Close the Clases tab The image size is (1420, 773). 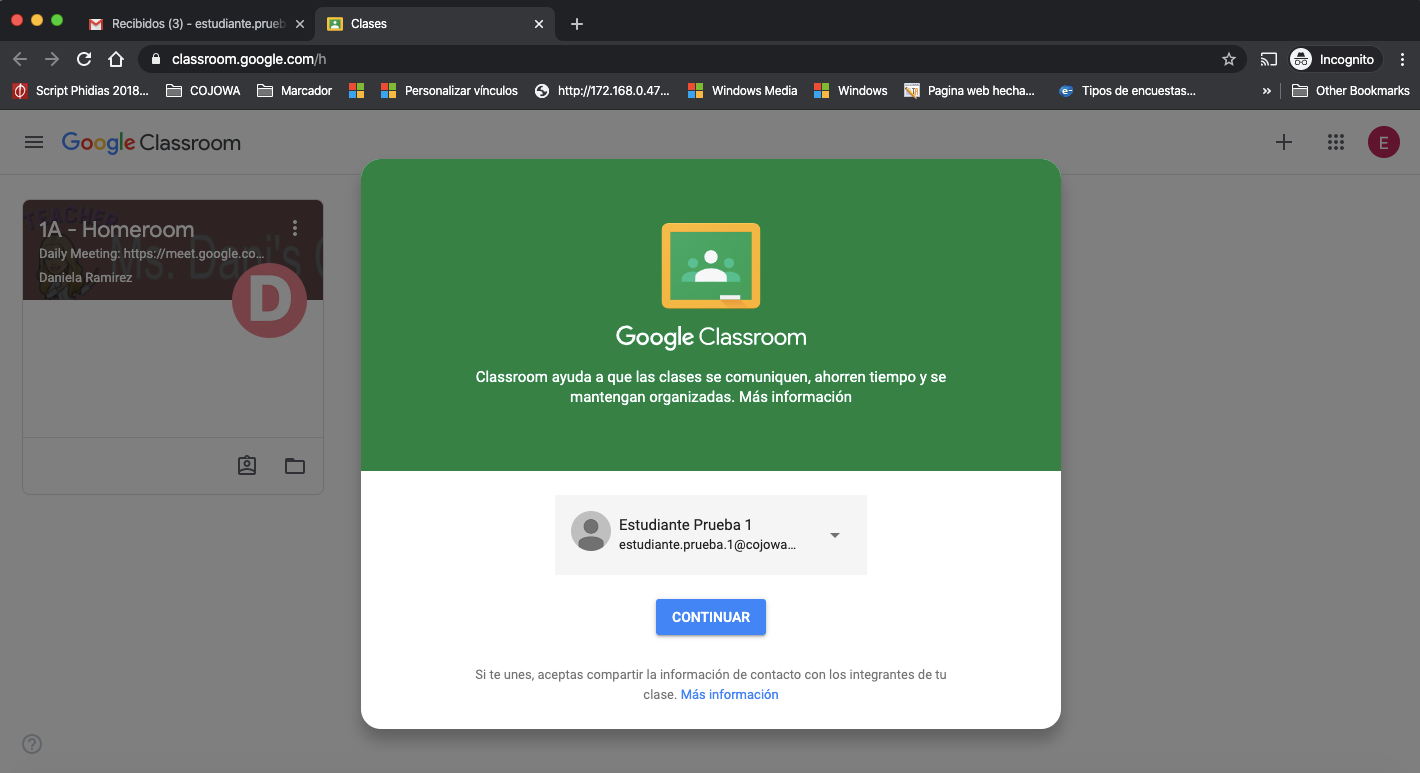(540, 24)
